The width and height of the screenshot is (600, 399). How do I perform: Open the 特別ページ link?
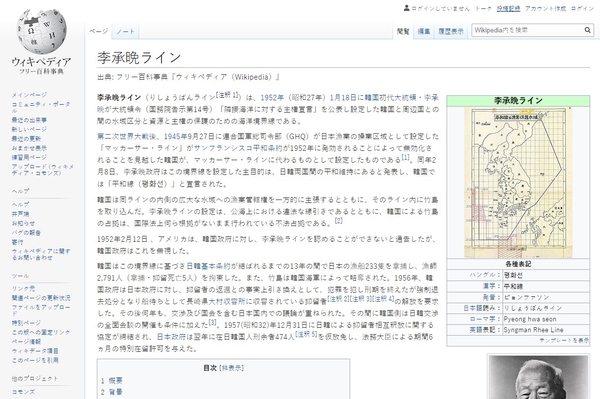coord(26,322)
